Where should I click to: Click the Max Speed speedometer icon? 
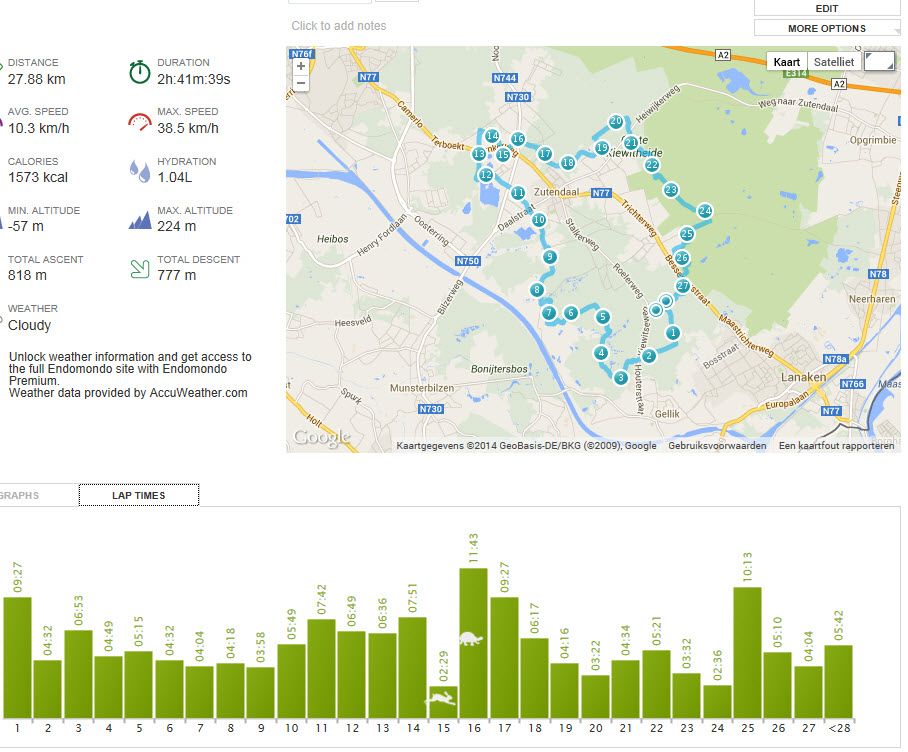[x=139, y=122]
